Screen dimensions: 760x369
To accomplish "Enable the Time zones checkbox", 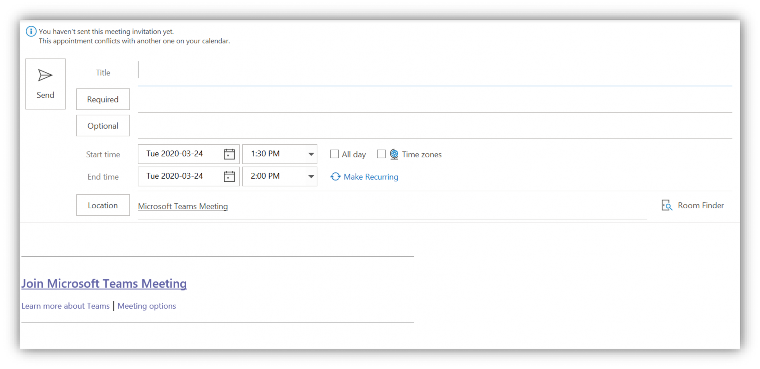I will click(x=381, y=154).
